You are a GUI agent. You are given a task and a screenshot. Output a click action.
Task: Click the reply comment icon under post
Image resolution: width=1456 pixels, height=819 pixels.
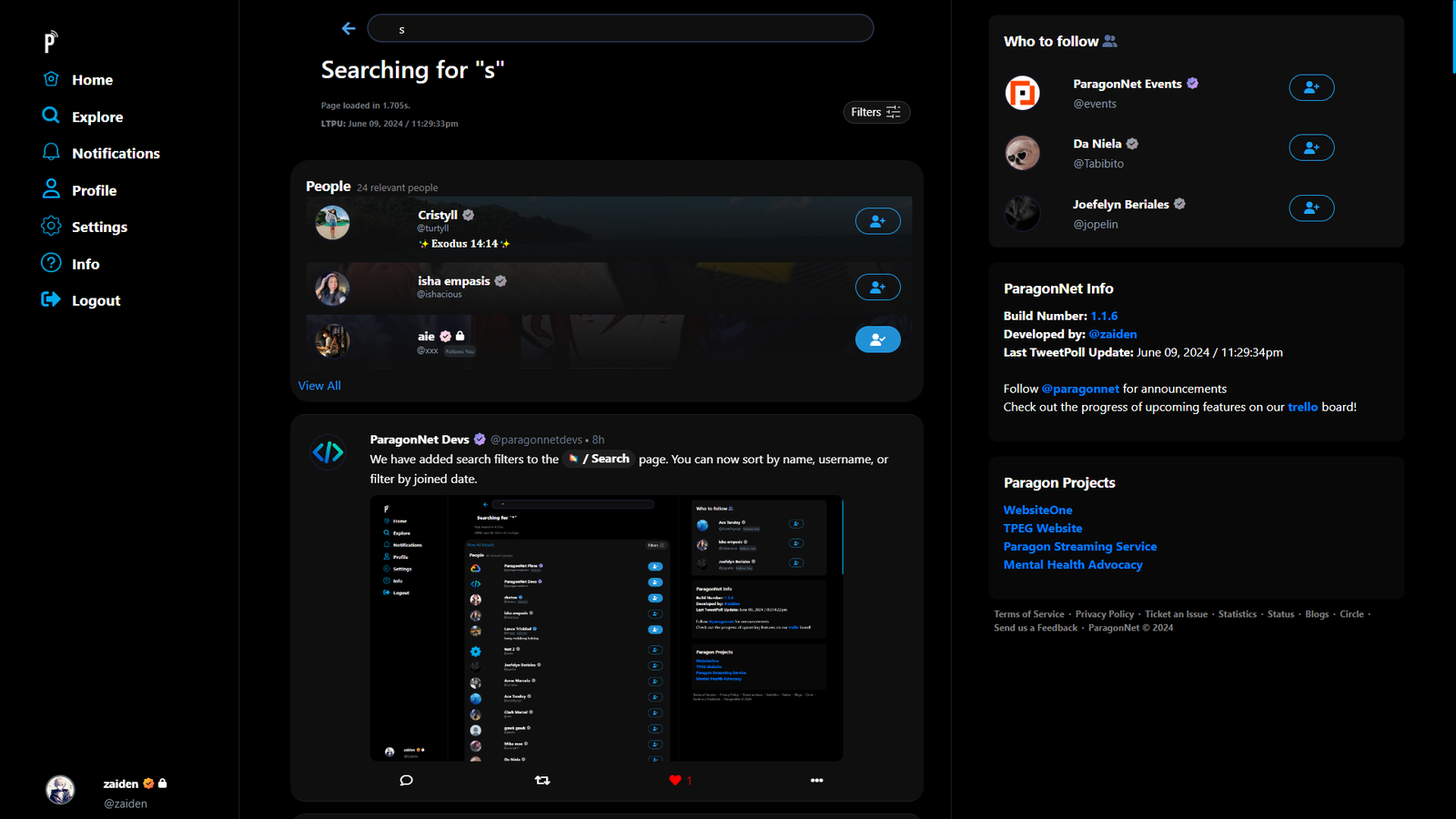(x=406, y=780)
